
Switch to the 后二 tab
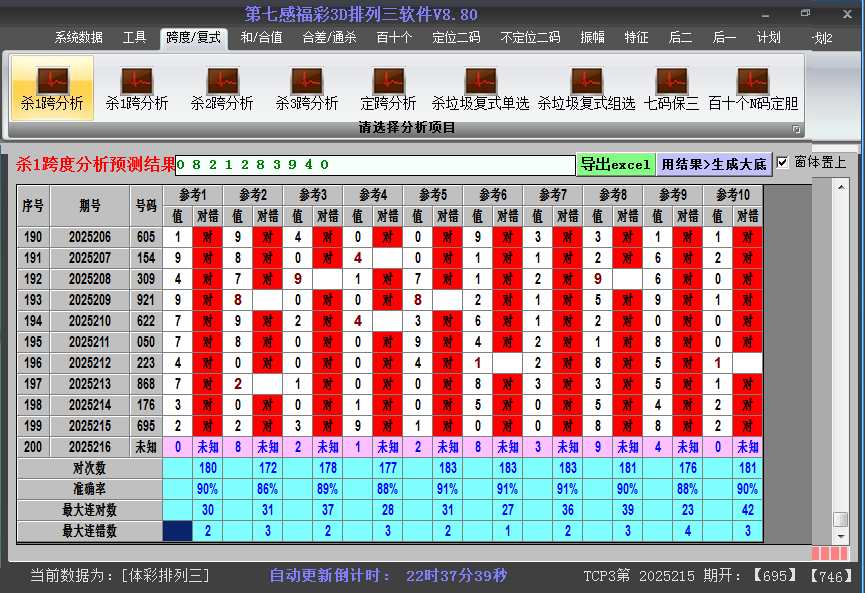point(680,38)
